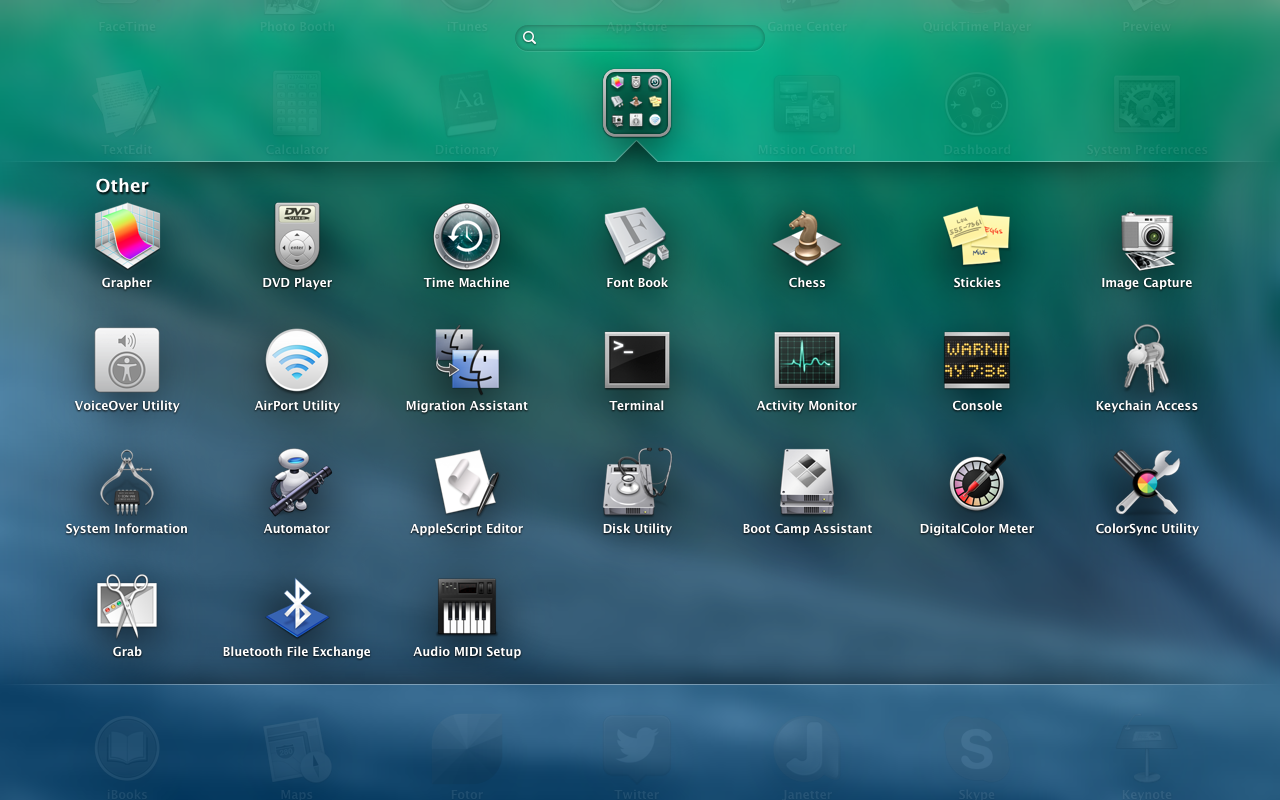Image resolution: width=1280 pixels, height=800 pixels.
Task: Click the dimmed System Preferences icon
Action: click(1147, 103)
